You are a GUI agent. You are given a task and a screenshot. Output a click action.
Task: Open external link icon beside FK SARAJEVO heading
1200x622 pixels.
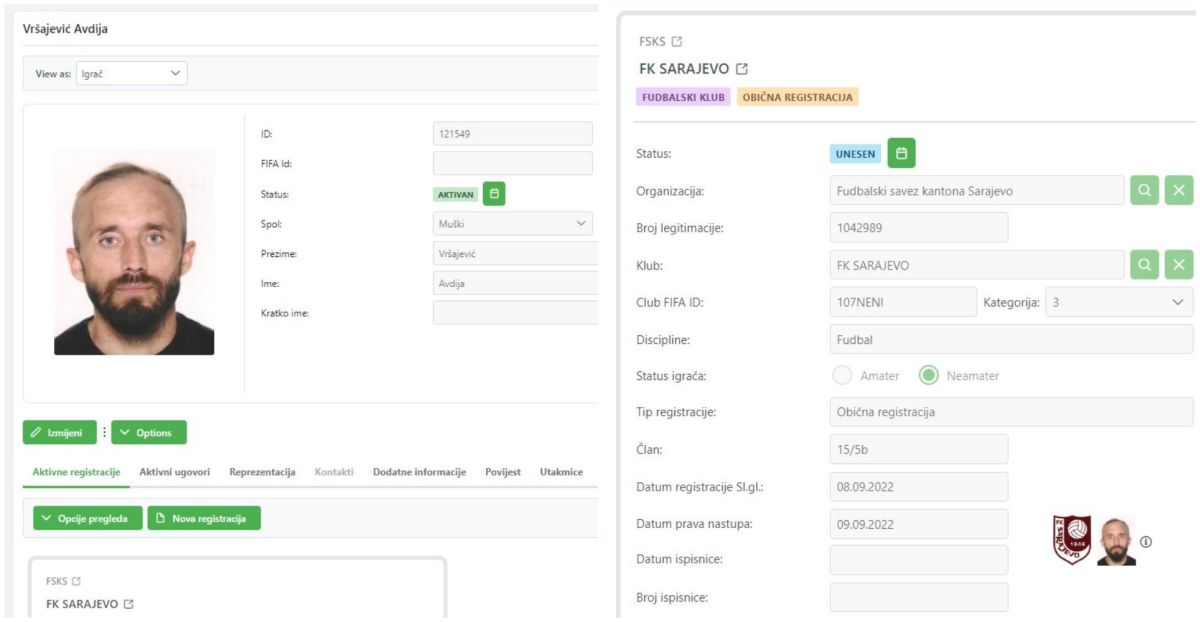coord(742,69)
